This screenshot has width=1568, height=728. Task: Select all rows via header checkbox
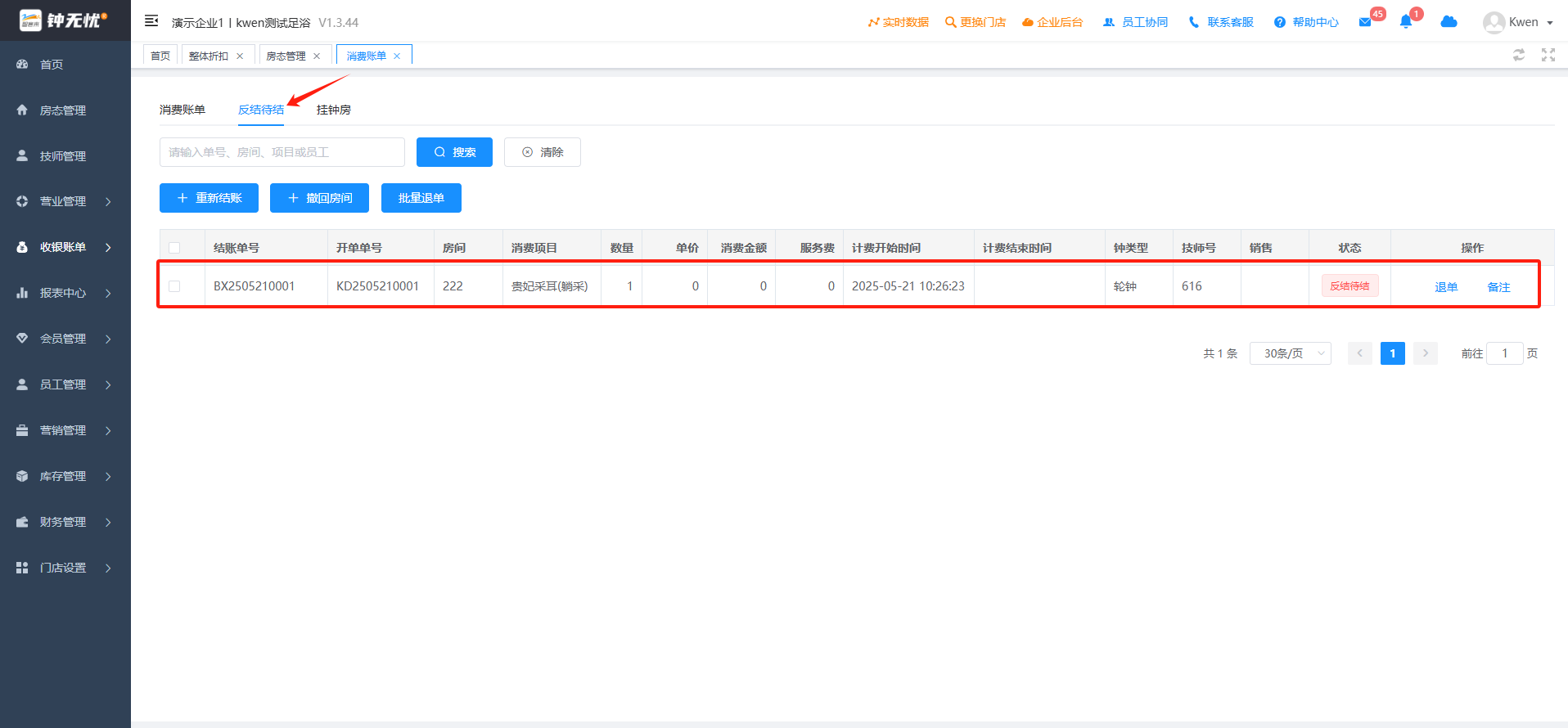pos(174,248)
